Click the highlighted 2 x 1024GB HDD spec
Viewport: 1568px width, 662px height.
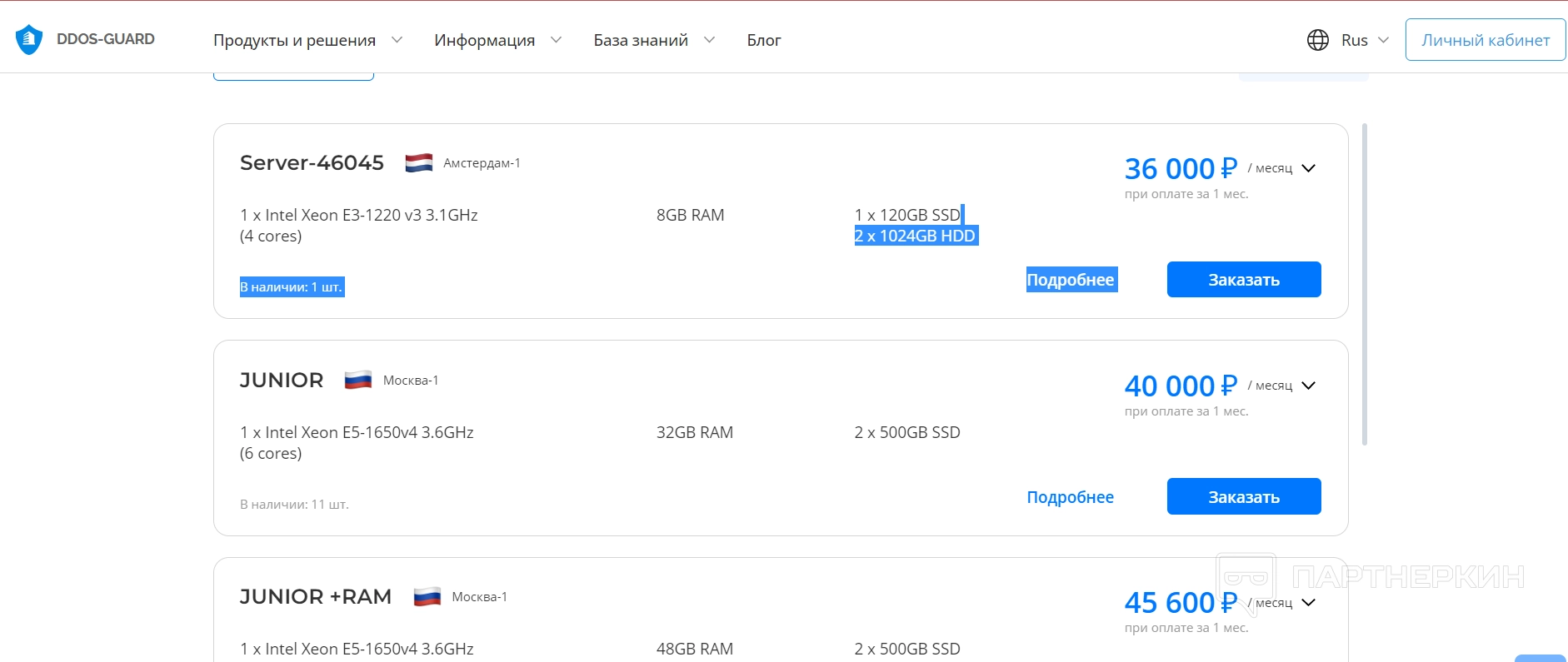(x=915, y=236)
